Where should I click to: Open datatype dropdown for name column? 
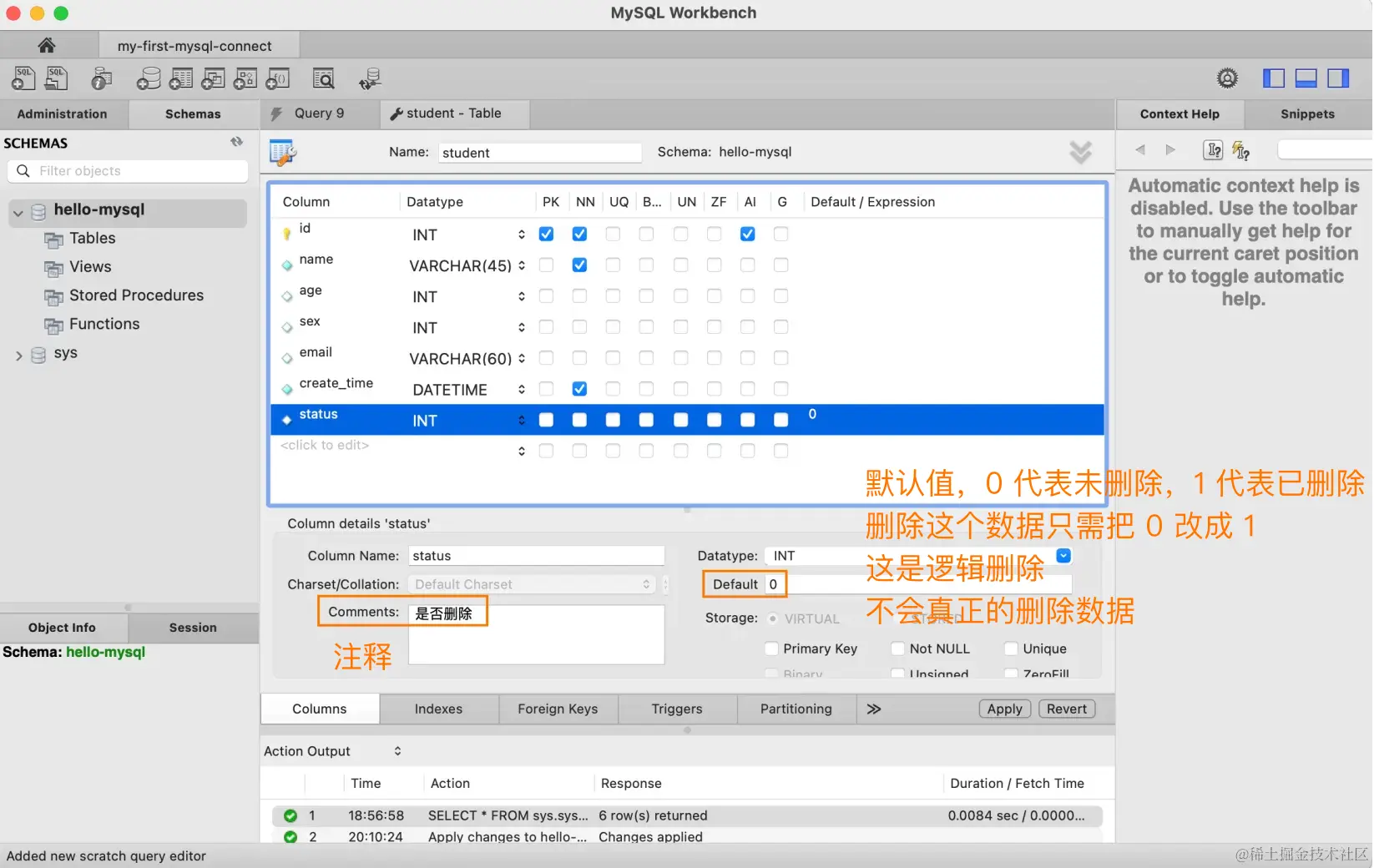pyautogui.click(x=522, y=265)
